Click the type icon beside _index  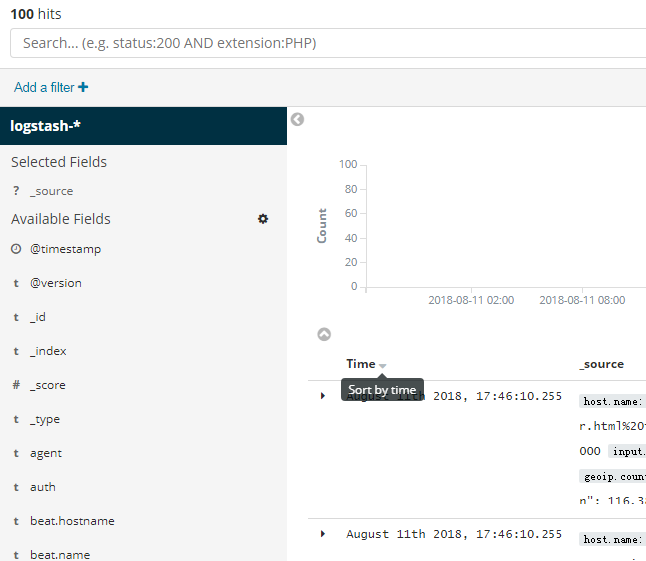(16, 351)
